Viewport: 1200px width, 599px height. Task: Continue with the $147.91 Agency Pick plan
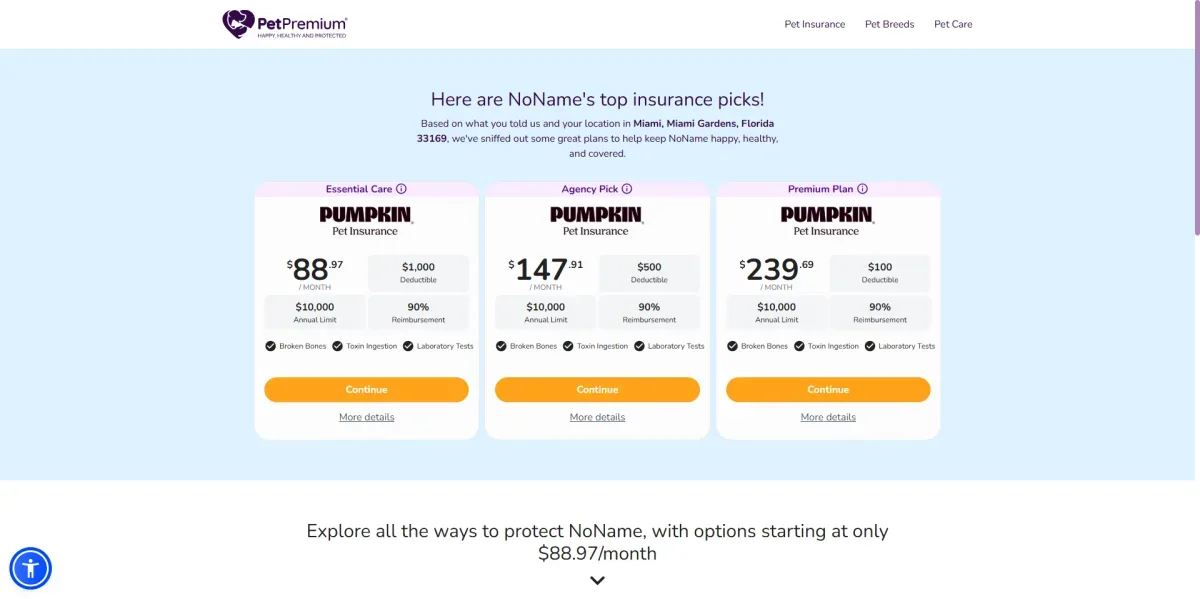597,390
